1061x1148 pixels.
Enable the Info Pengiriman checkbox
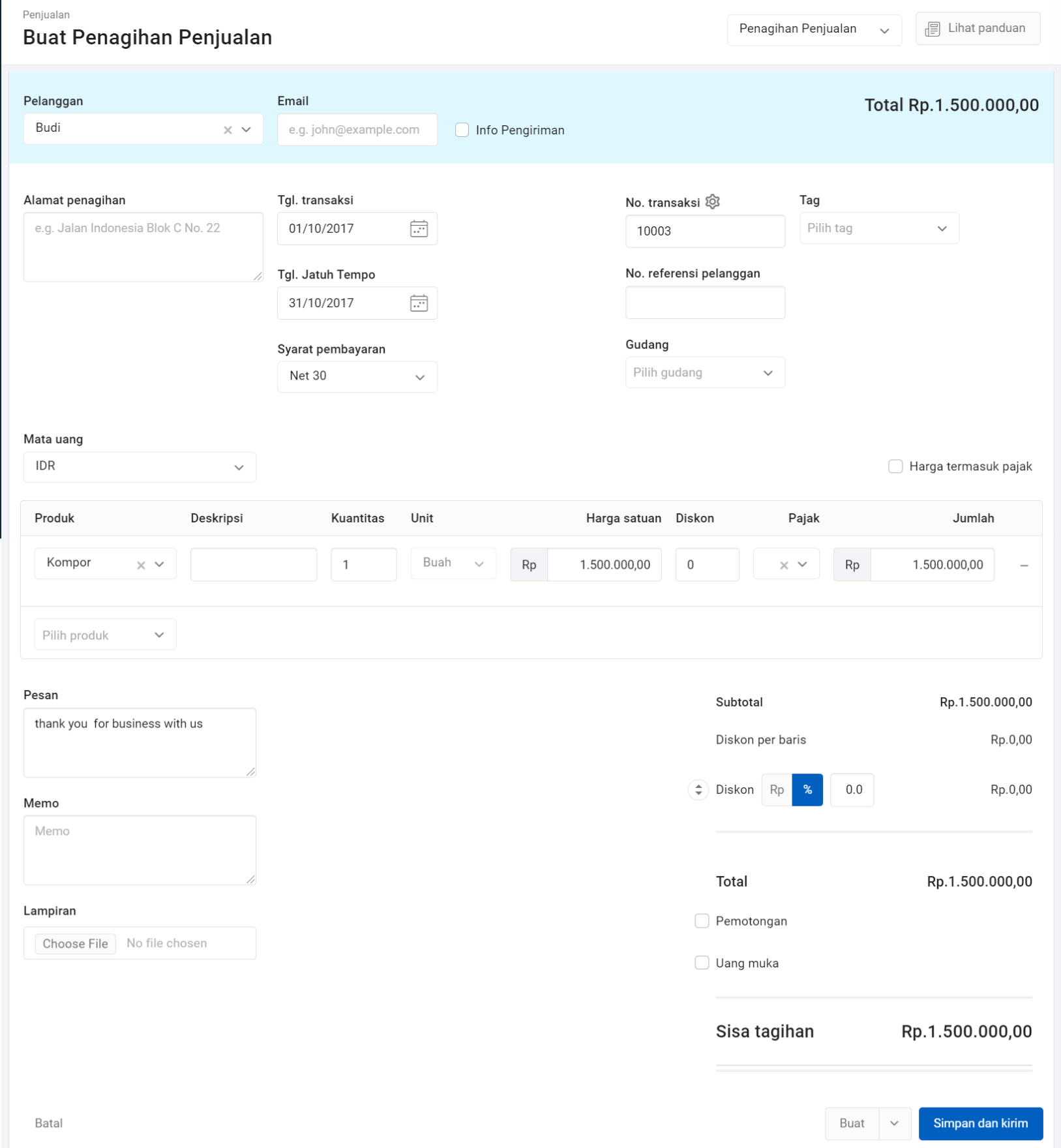tap(462, 130)
